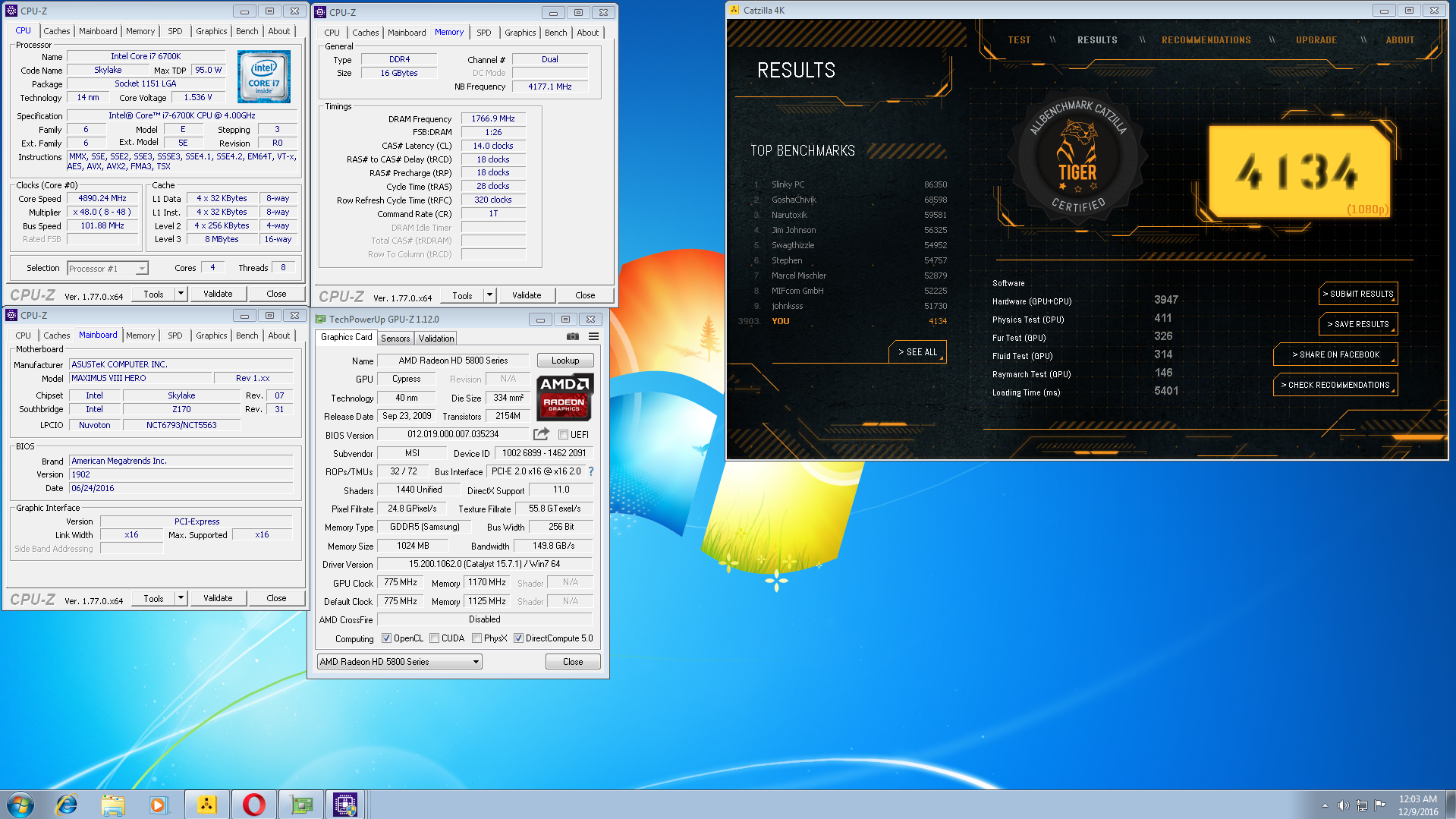Expand Tools arrow in CPU-Z Memory window
This screenshot has width=1456, height=819.
point(489,296)
